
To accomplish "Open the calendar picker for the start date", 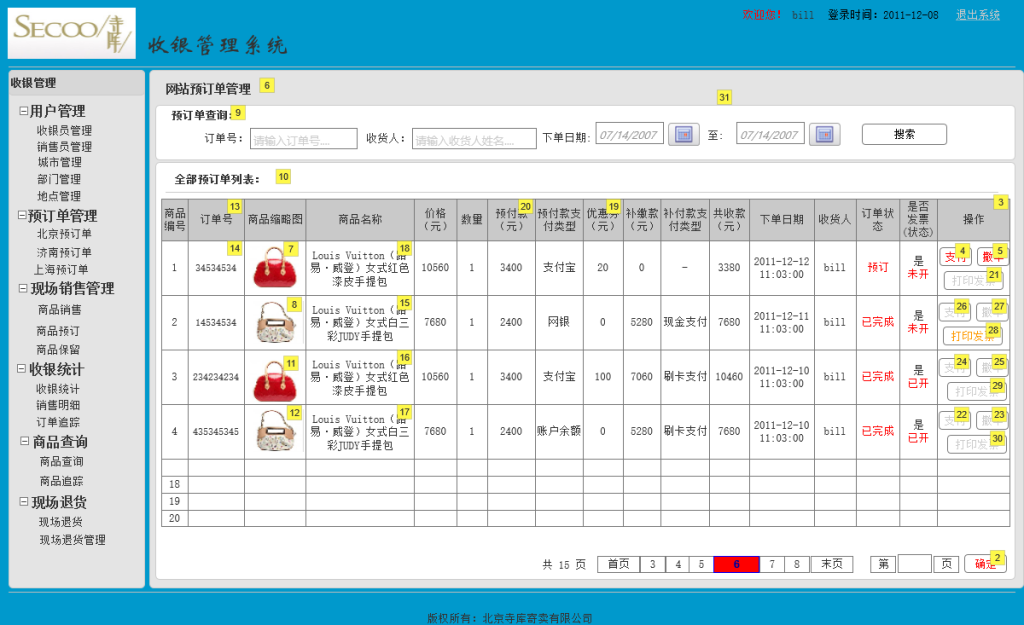I will (683, 134).
